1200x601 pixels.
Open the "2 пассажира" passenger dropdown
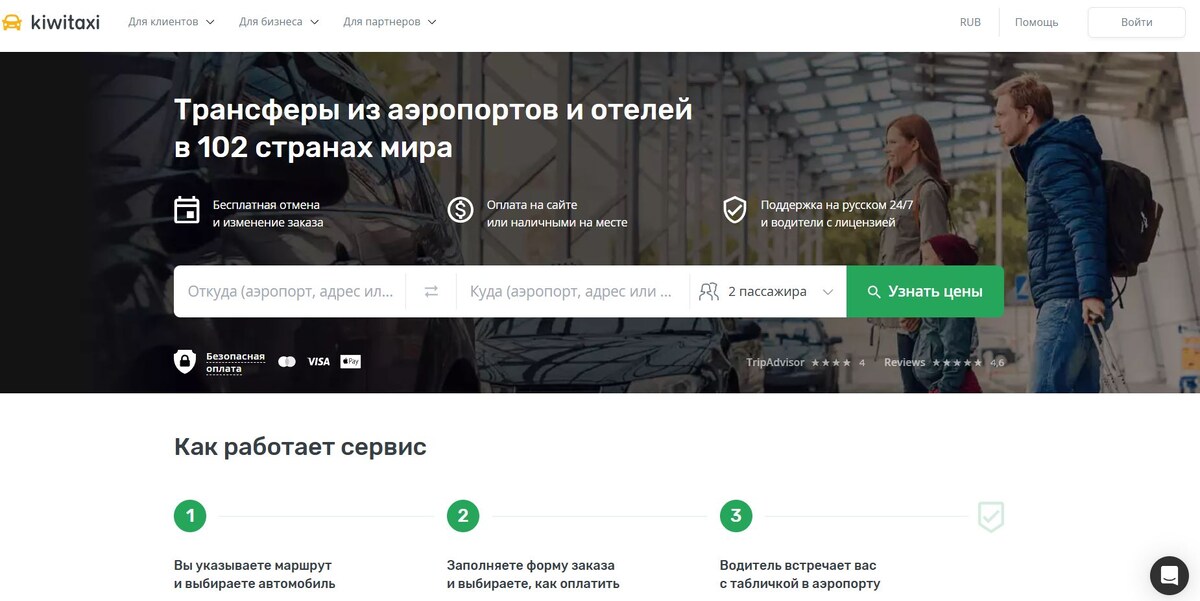768,291
